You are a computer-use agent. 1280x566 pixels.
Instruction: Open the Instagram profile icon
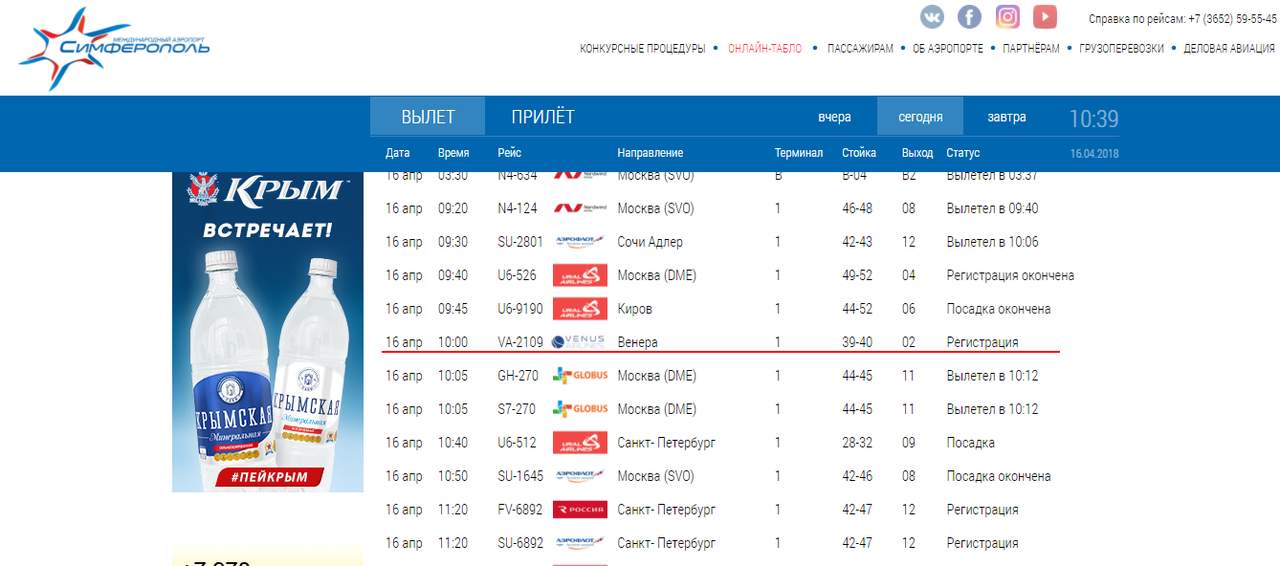click(x=1008, y=17)
